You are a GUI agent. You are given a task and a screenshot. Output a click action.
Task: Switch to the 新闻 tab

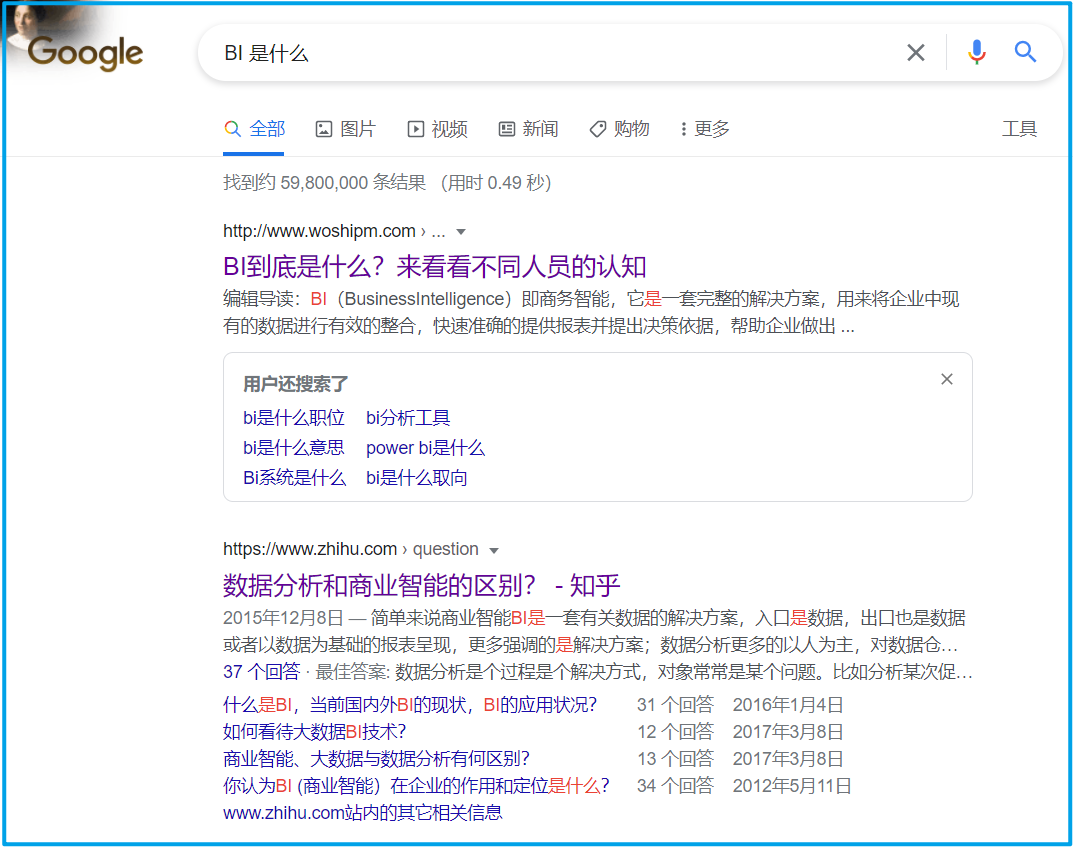pos(528,129)
